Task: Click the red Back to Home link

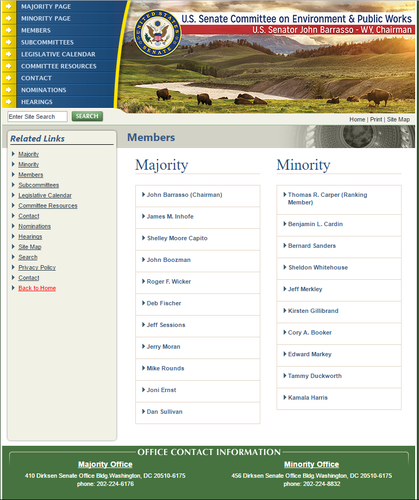Action: 37,288
